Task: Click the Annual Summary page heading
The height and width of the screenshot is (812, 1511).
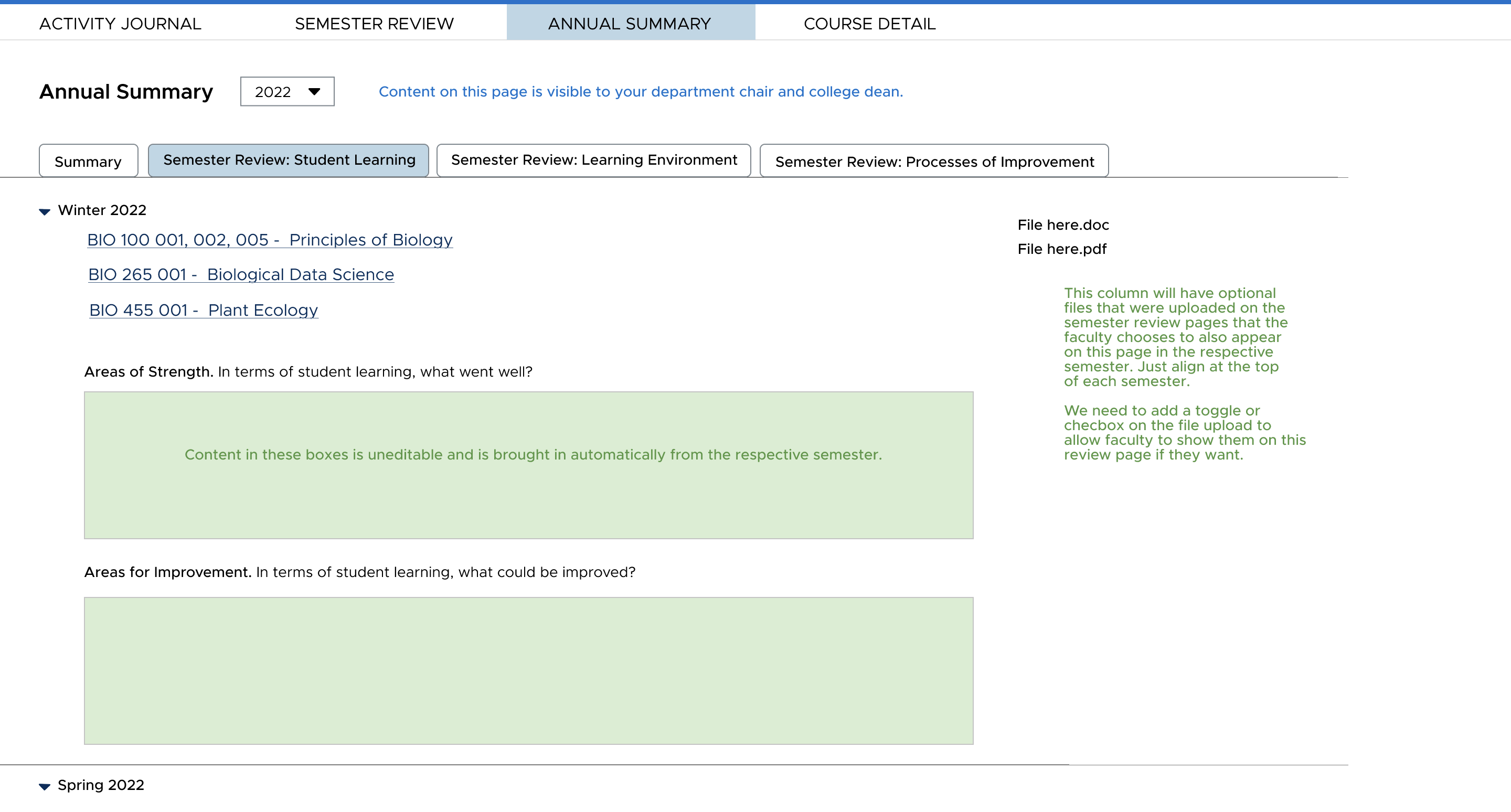Action: 126,91
